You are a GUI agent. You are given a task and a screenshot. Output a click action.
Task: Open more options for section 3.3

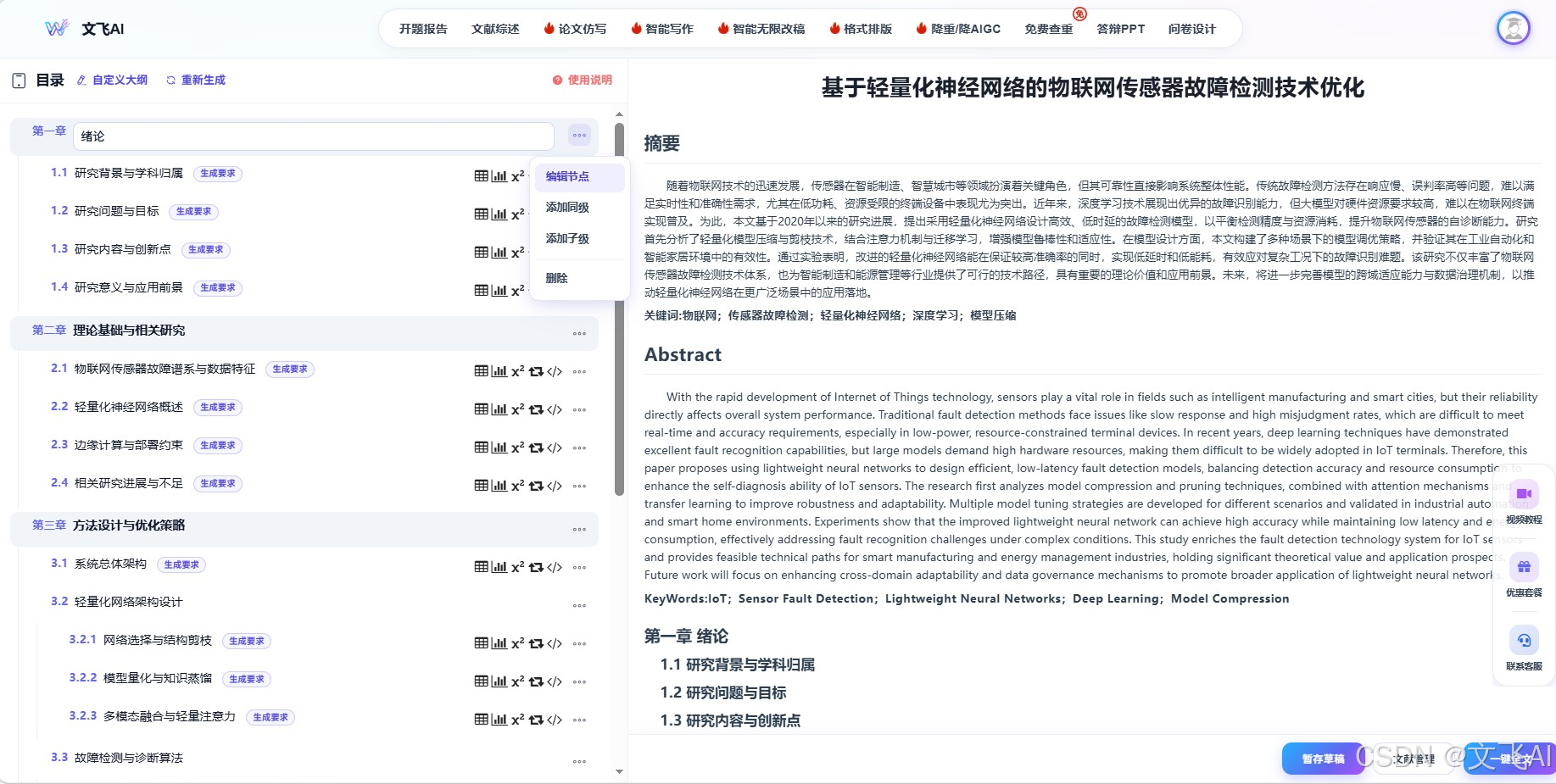pos(579,762)
